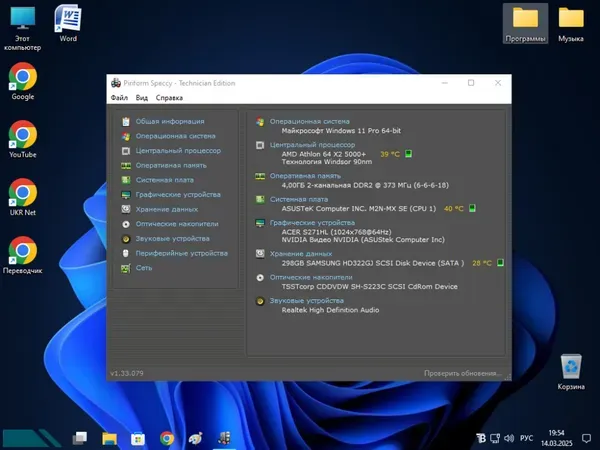Open Chrome from the taskbar
The width and height of the screenshot is (600, 450).
coord(167,439)
